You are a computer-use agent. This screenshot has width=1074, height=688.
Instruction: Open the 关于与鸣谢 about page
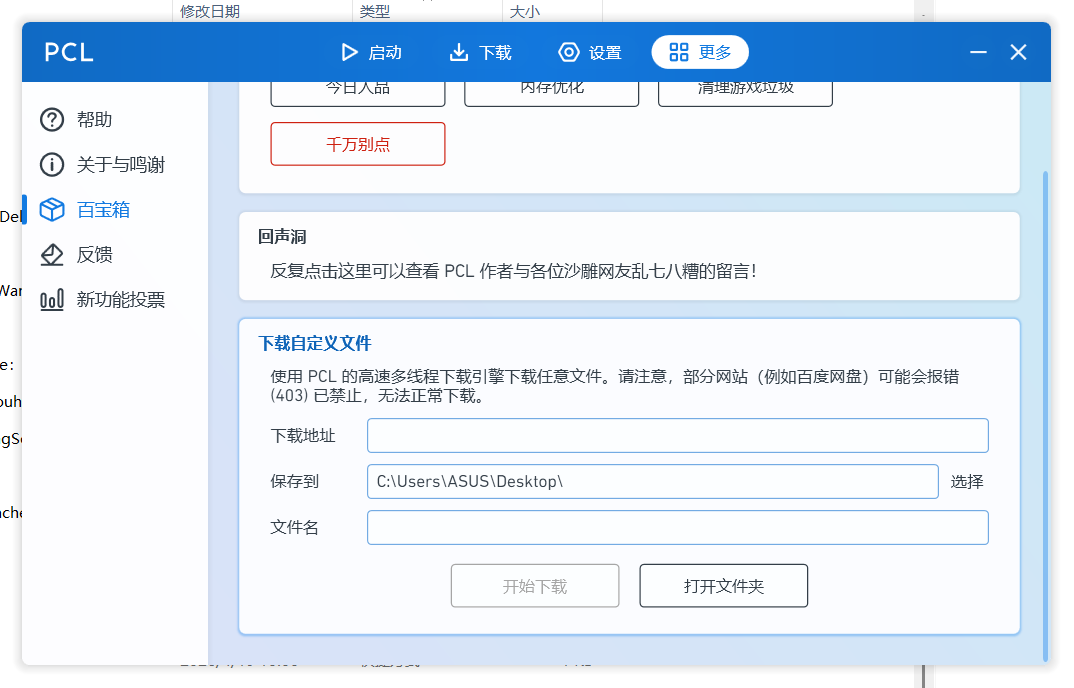(114, 164)
